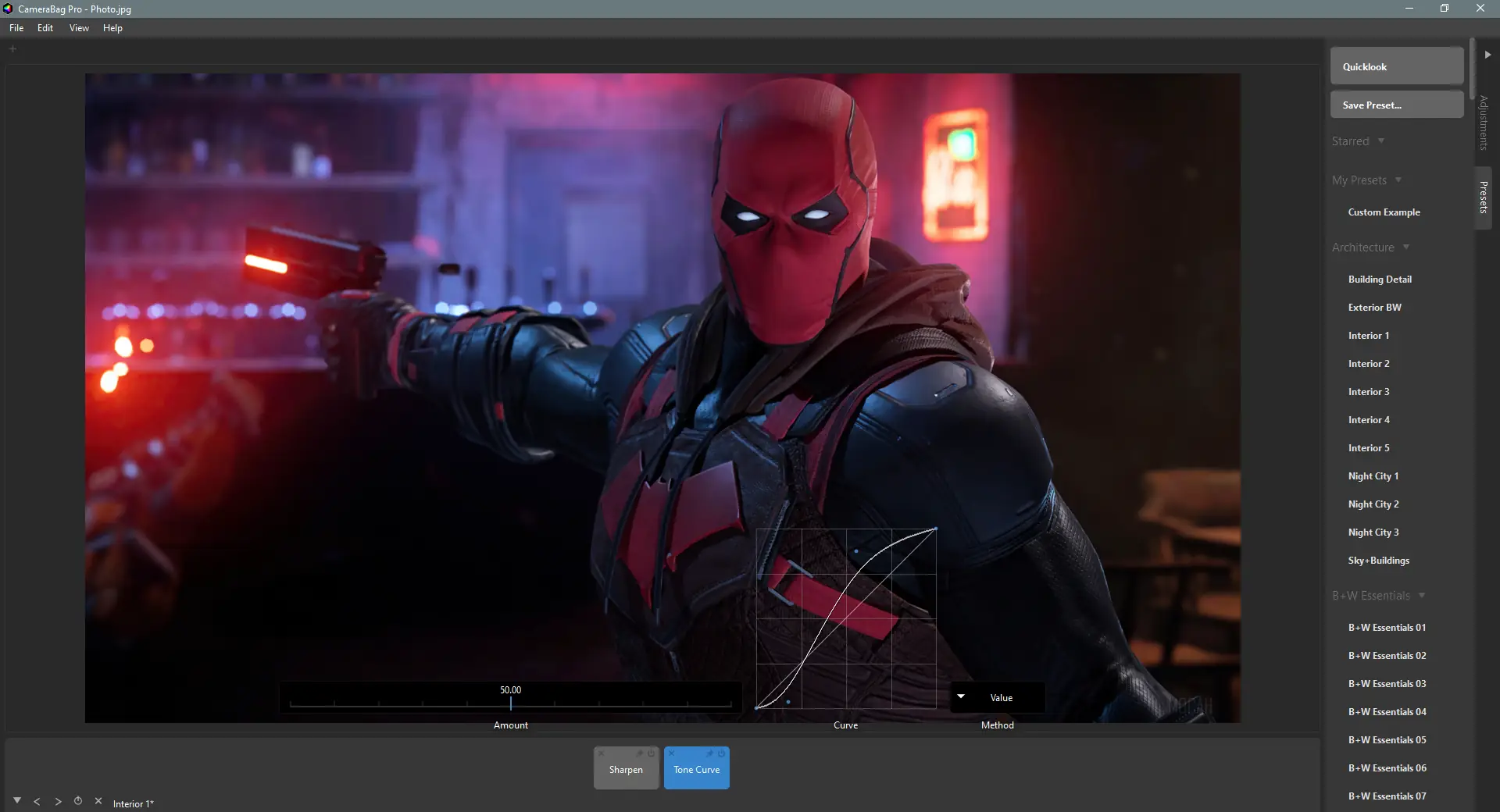Screen dimensions: 1500x812
Task: Pin the Tone Curve adjustment tile
Action: (709, 754)
